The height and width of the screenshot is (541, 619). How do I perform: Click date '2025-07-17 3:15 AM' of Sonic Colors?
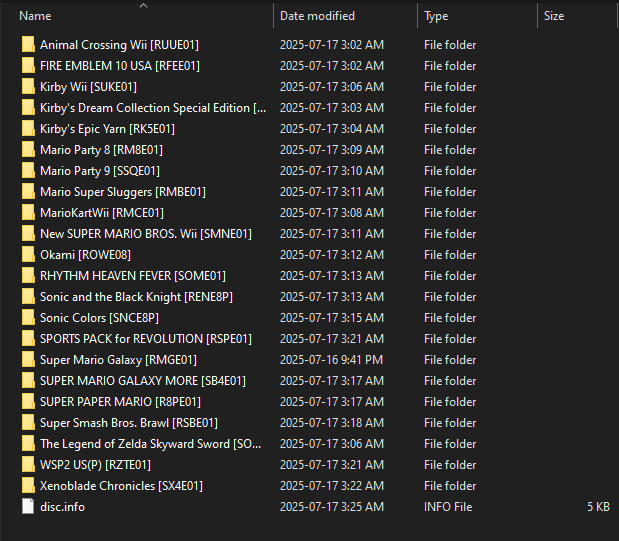click(332, 317)
